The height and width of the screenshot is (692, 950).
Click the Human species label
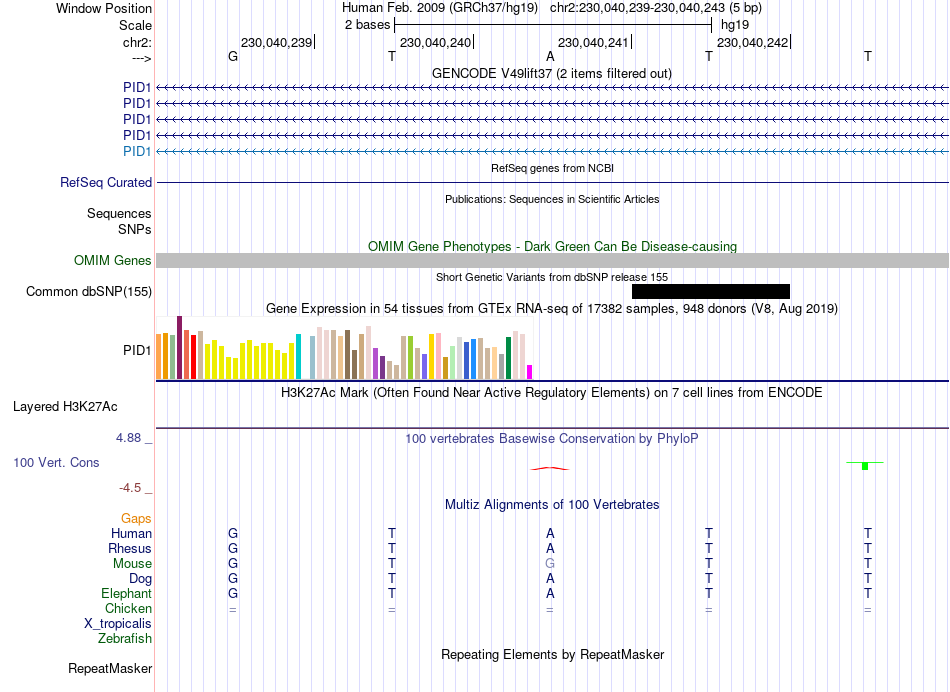(131, 533)
